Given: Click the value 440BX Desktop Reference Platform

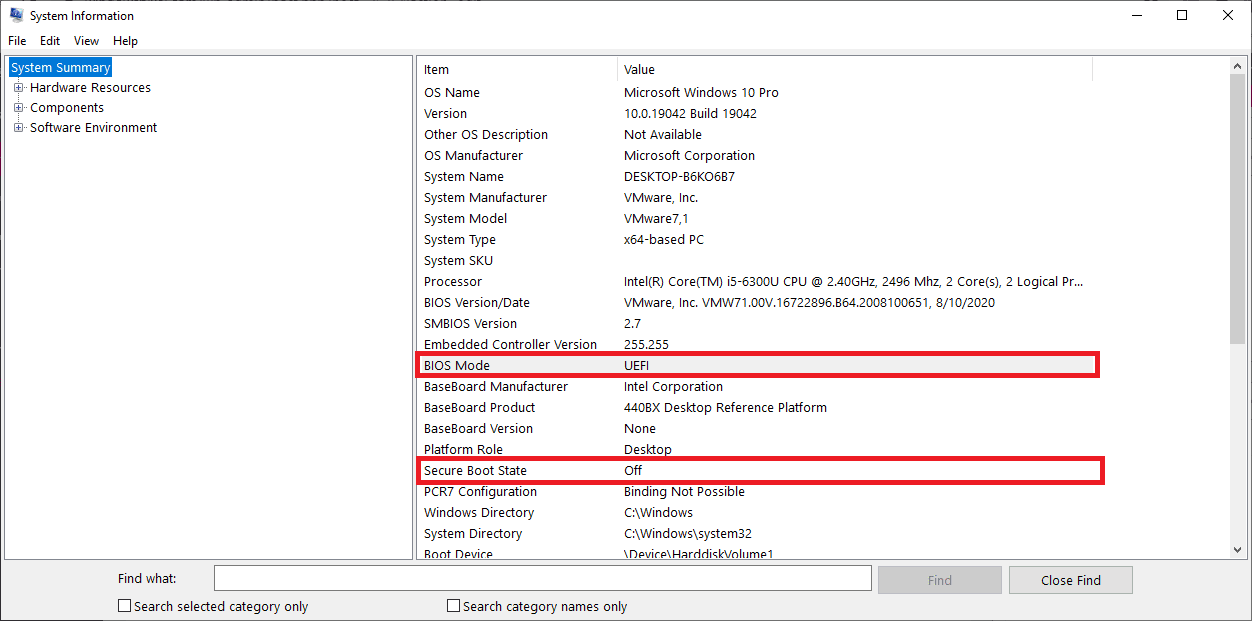Looking at the screenshot, I should click(725, 408).
